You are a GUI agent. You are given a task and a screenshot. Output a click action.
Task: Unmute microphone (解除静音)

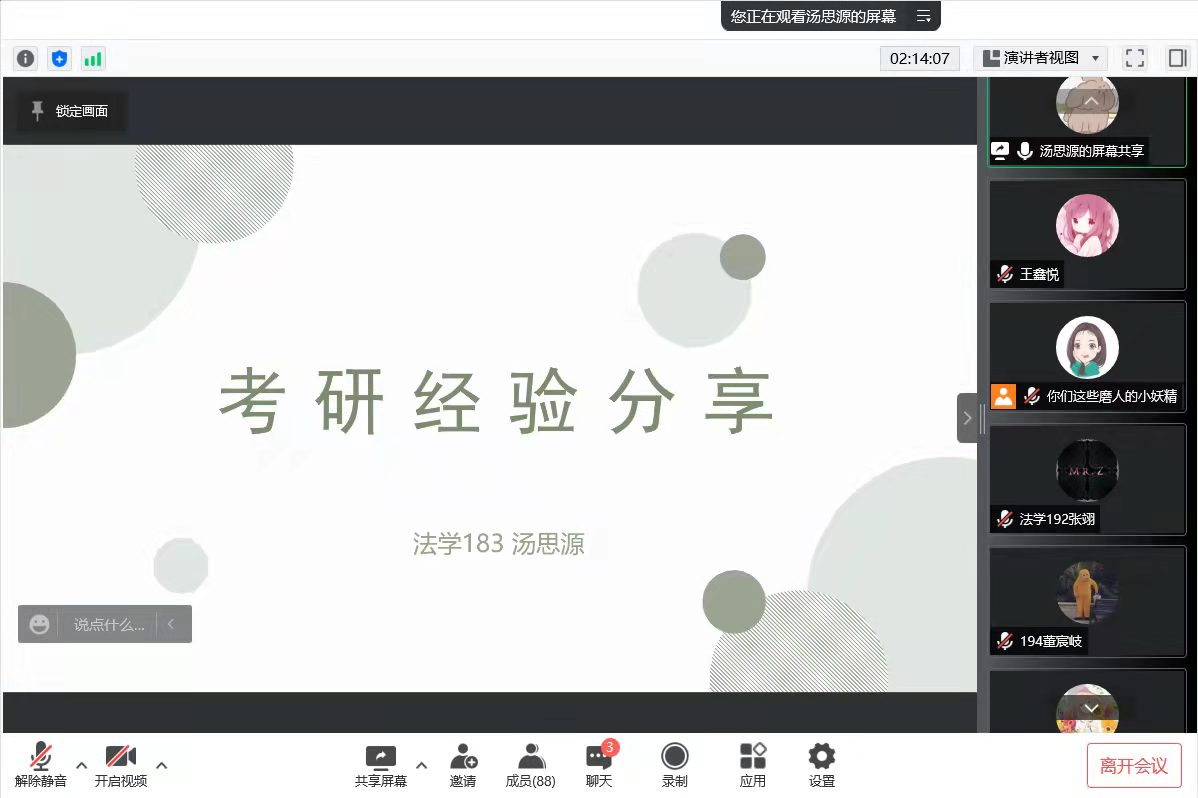tap(41, 766)
